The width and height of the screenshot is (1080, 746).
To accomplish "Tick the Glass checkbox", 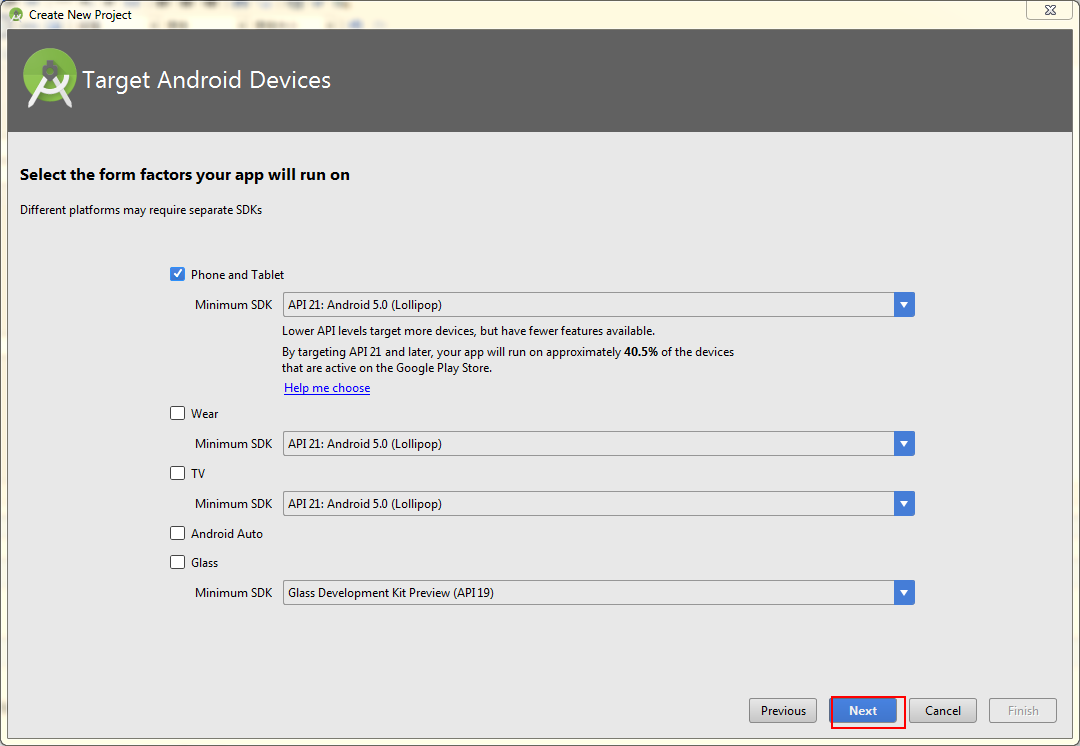I will [178, 562].
